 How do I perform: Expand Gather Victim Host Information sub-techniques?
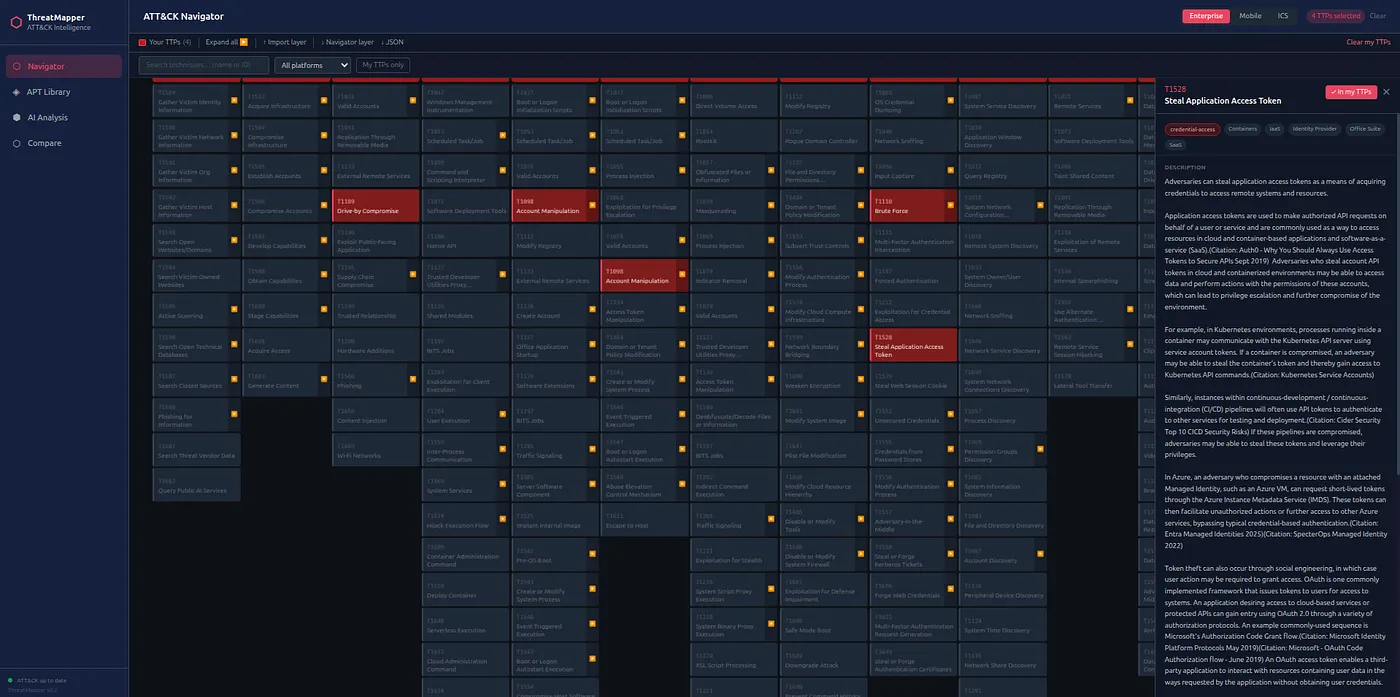232,206
